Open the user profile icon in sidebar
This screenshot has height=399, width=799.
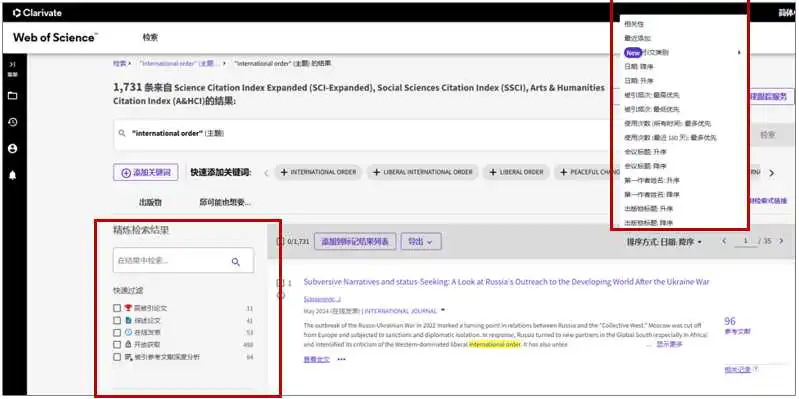13,148
